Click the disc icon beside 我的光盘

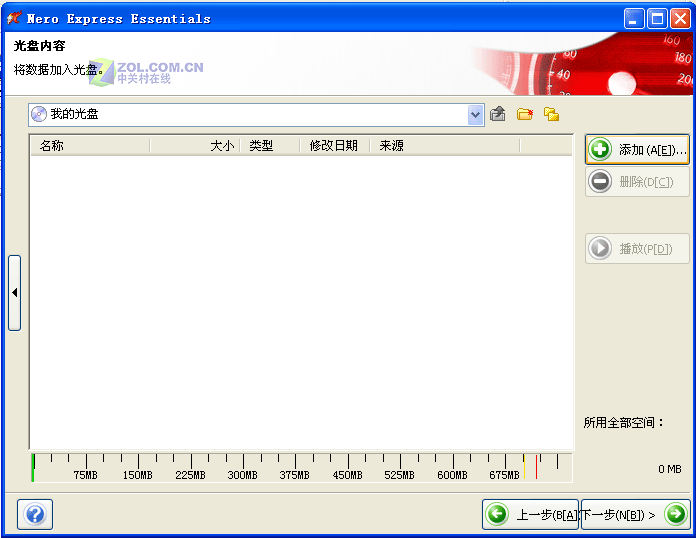39,114
